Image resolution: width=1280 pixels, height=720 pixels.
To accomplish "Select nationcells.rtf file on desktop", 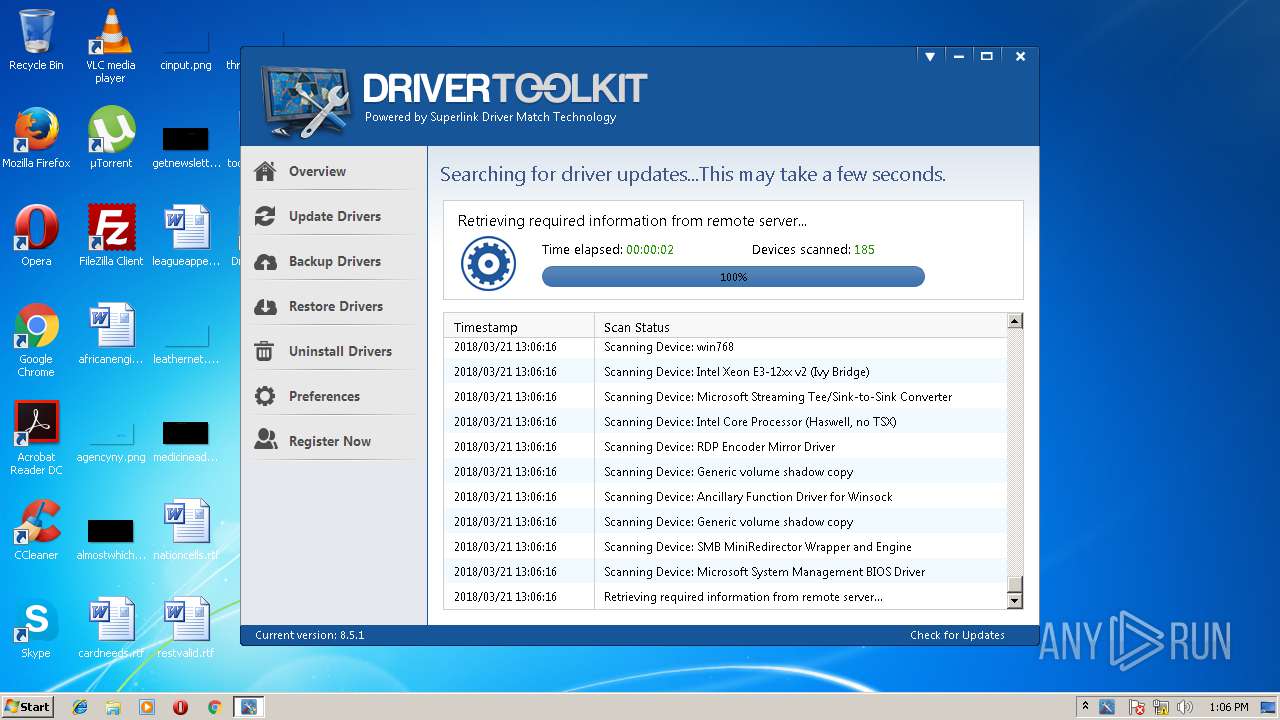I will (185, 529).
